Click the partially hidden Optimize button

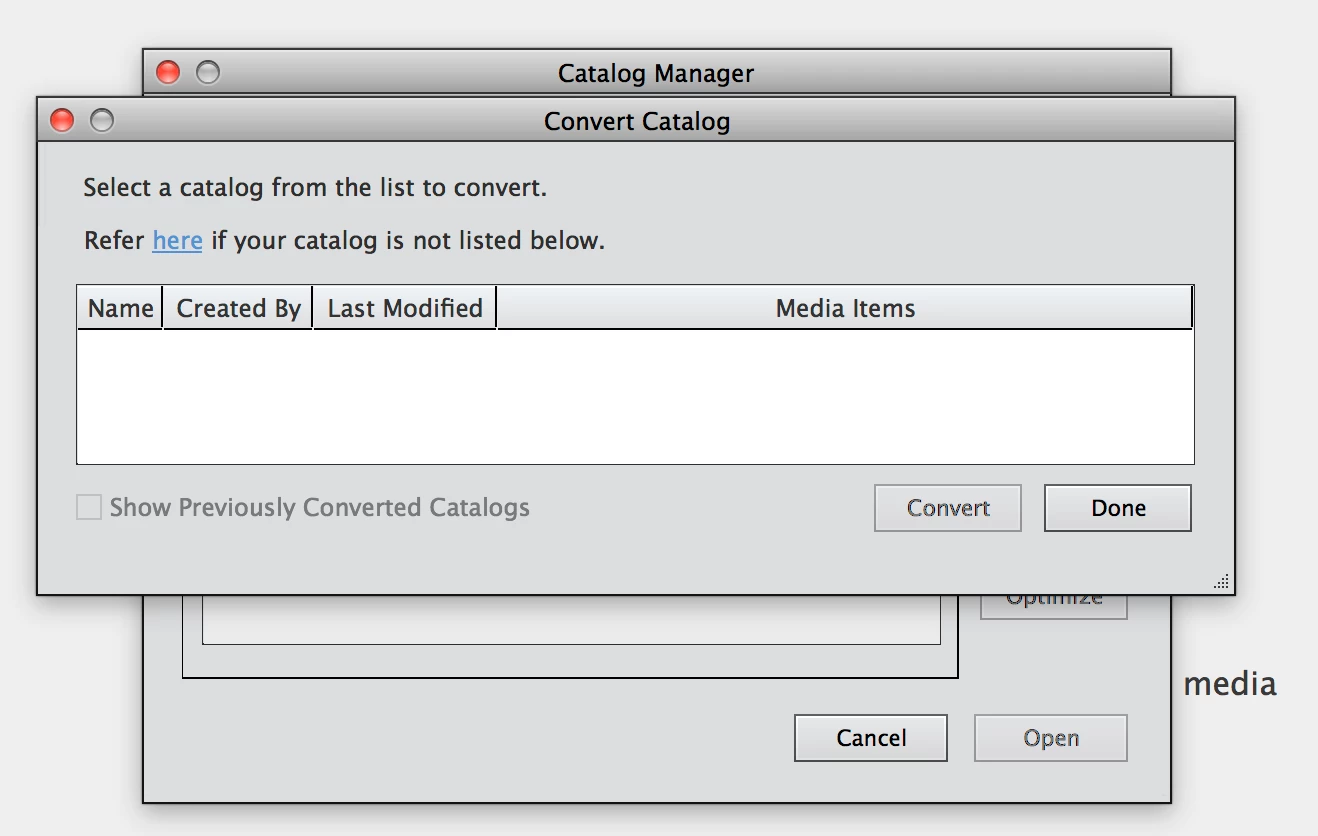click(1054, 604)
